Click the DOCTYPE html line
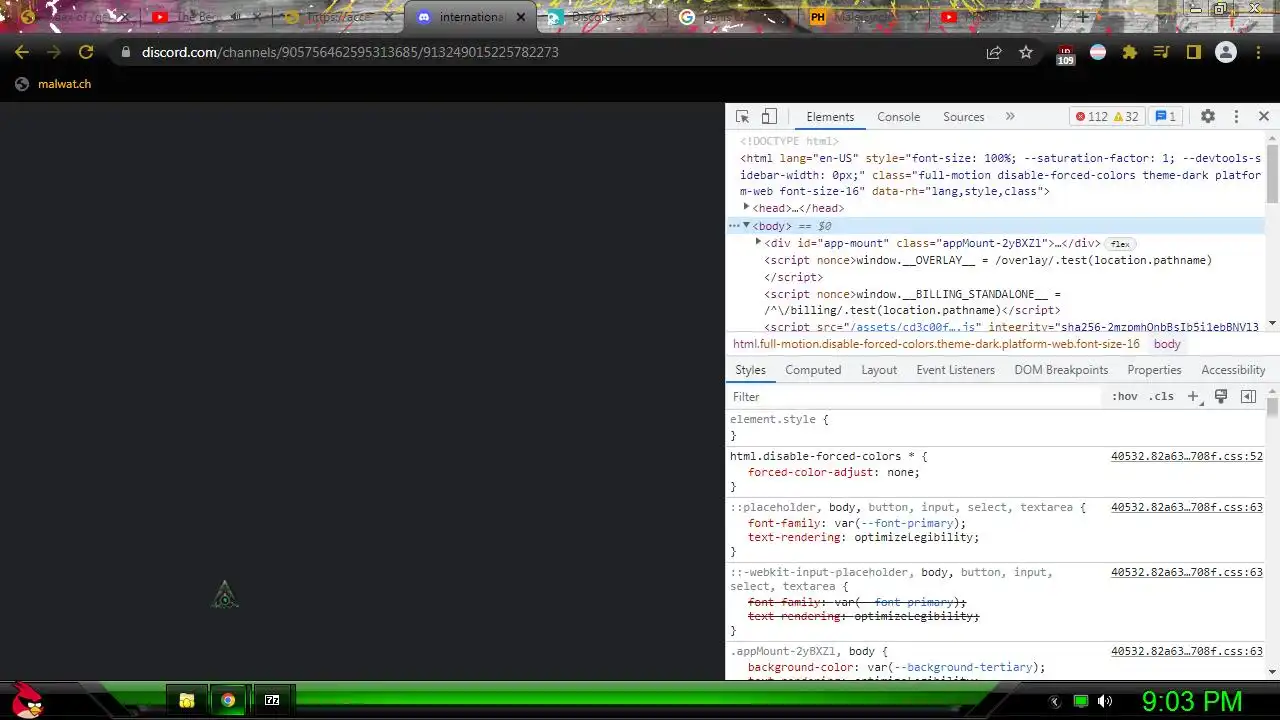1280x720 pixels. click(x=789, y=142)
